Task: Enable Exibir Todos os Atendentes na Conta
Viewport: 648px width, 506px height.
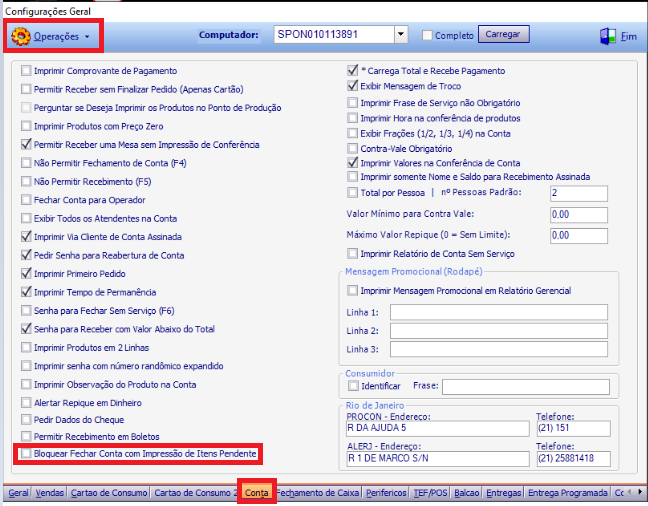Action: pos(26,218)
